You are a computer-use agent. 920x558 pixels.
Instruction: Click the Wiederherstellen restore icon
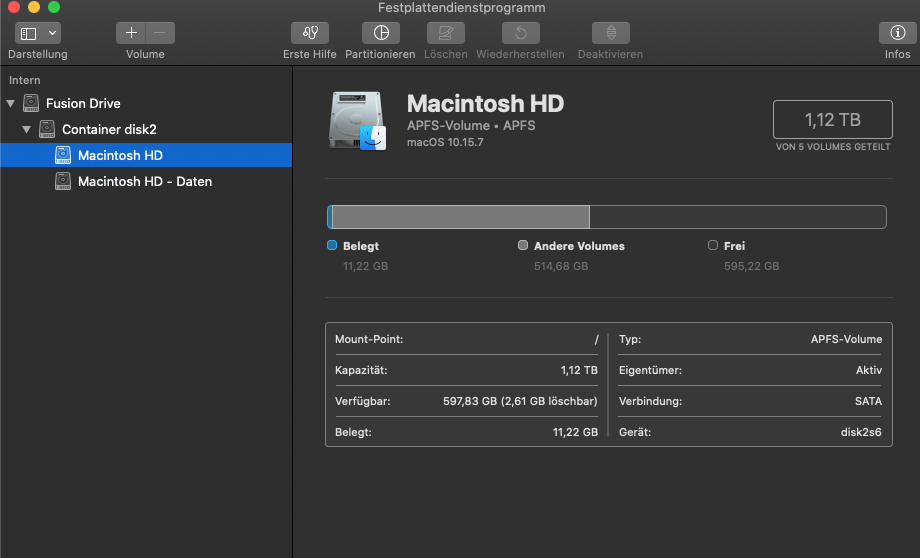click(x=520, y=33)
